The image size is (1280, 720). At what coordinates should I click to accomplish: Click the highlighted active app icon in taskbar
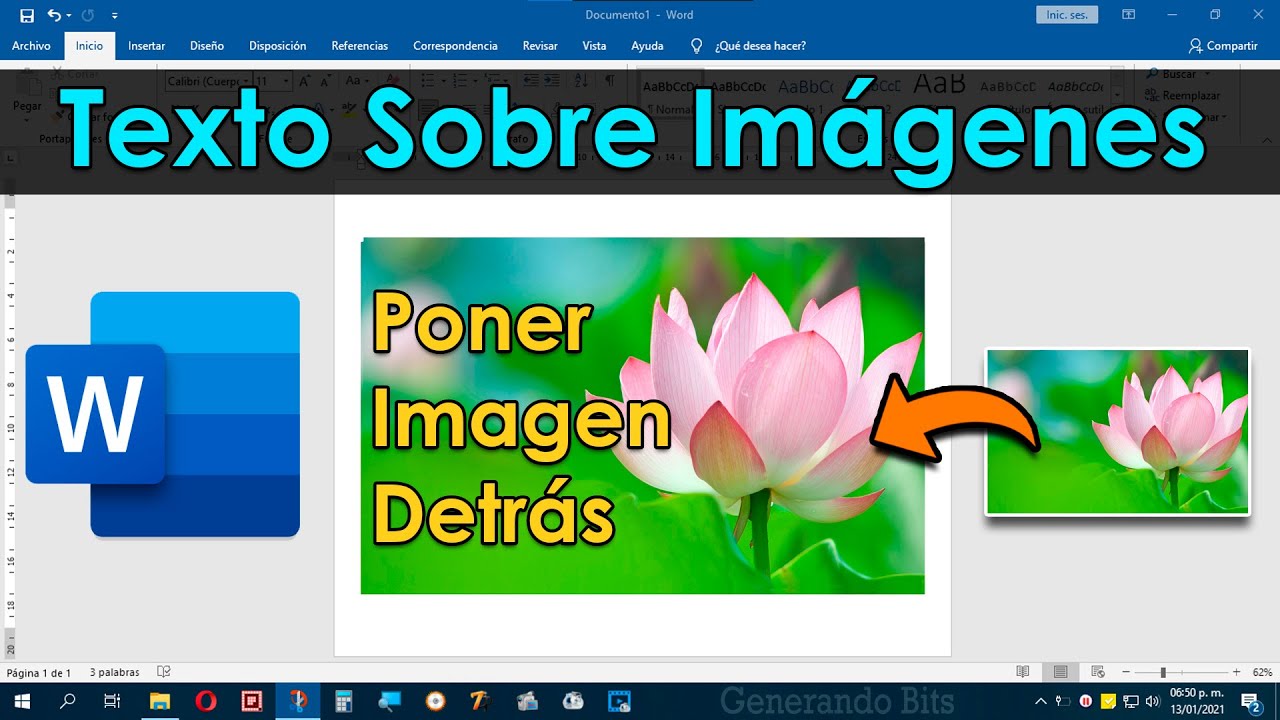298,701
